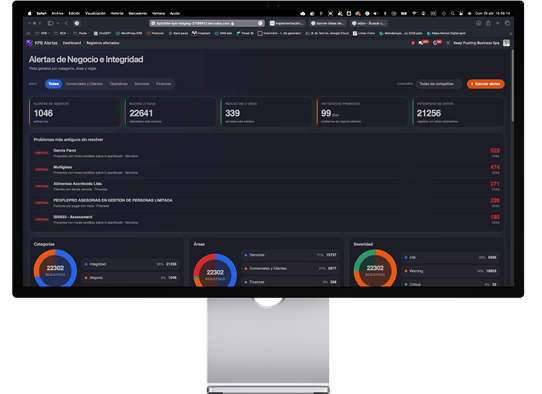542x394 pixels.
Task: Click the Safari share icon
Action: click(488, 23)
